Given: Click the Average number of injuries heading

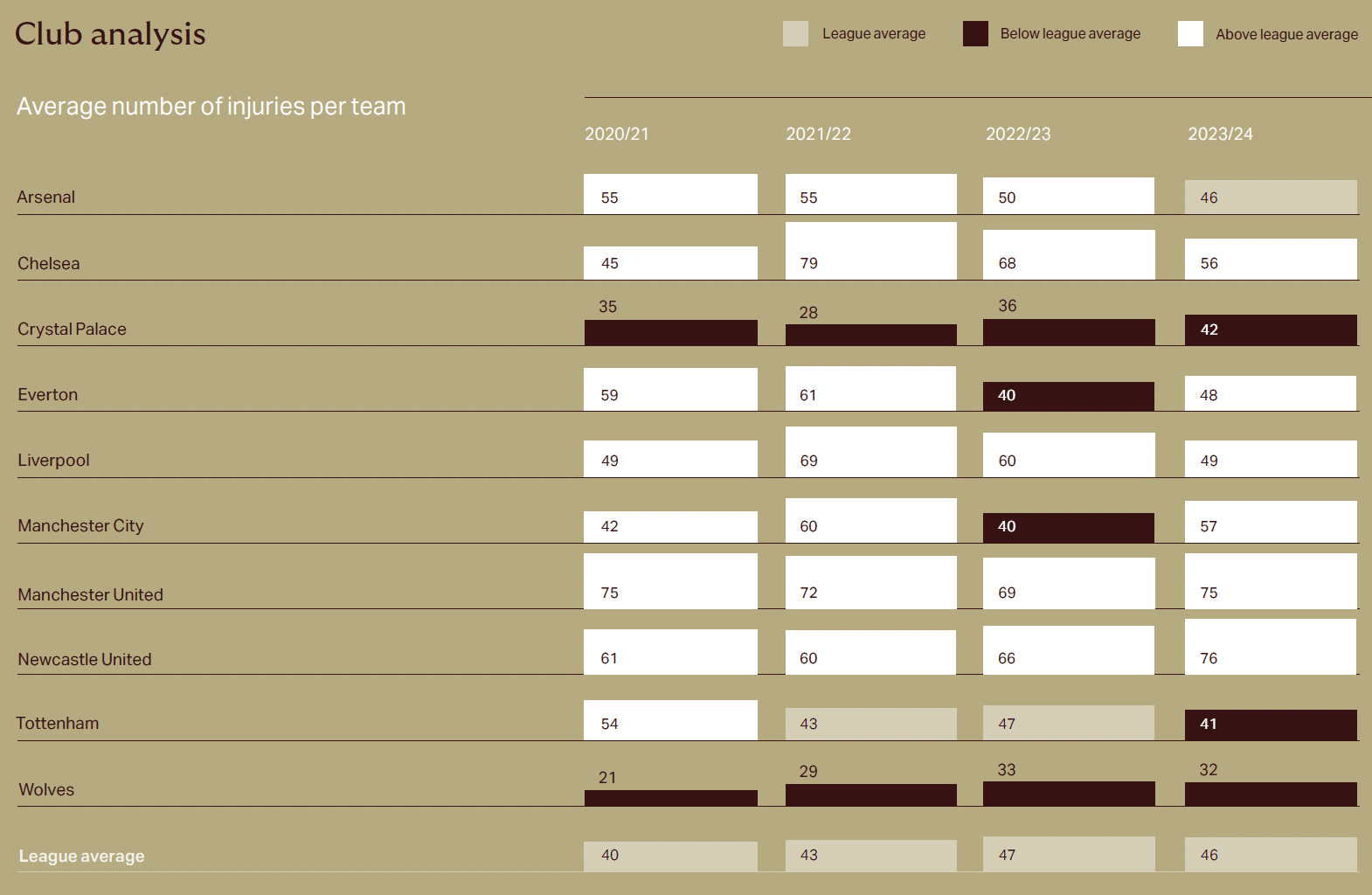Looking at the screenshot, I should (x=211, y=107).
